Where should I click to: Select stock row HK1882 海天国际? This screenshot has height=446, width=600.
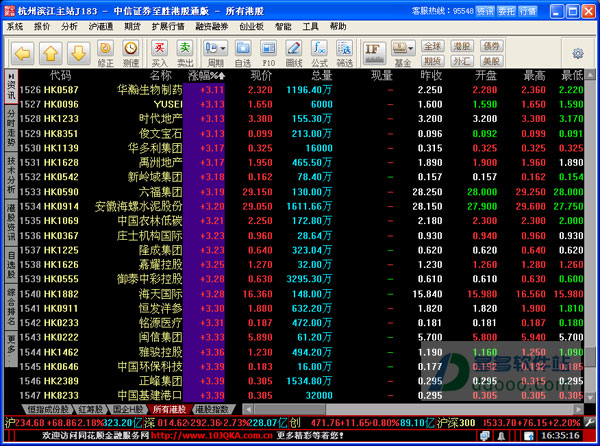[x=302, y=294]
